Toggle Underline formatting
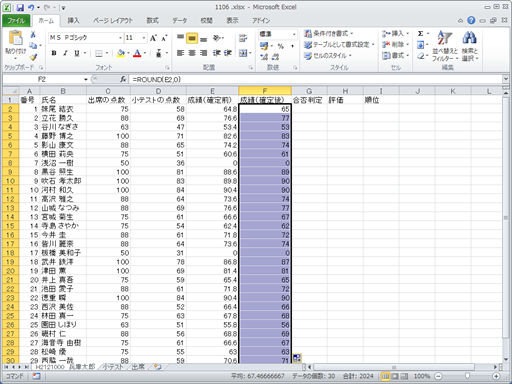 pyautogui.click(x=77, y=53)
